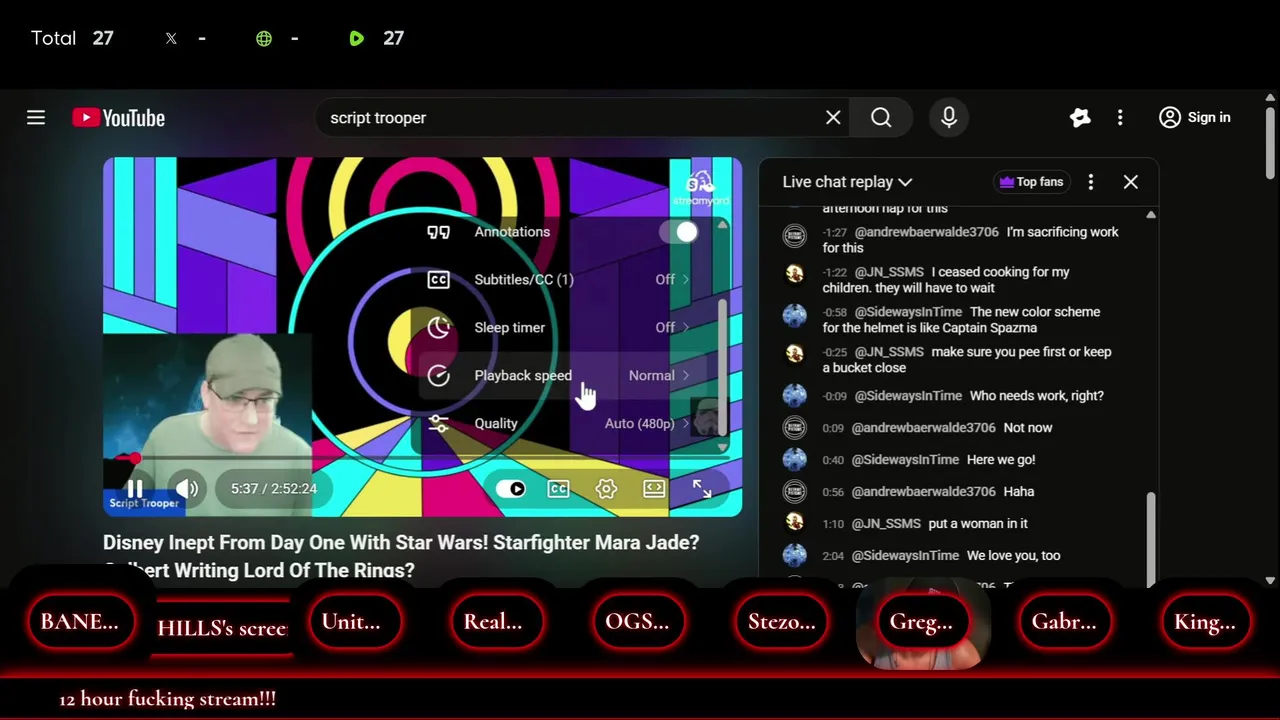This screenshot has height=720, width=1280.
Task: Click the Top fans button
Action: (x=1031, y=182)
